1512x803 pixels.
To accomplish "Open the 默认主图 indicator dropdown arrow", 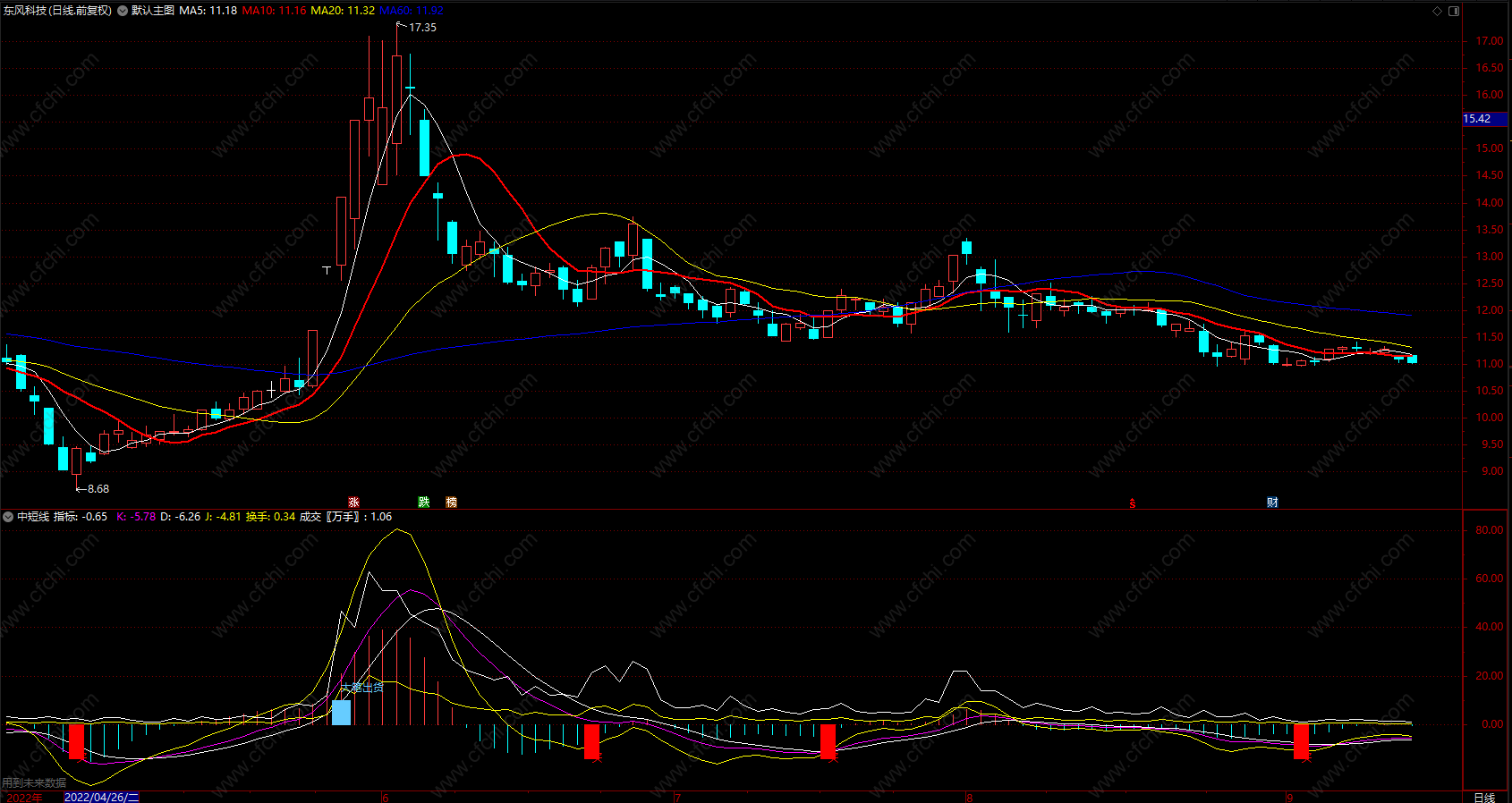I will pos(123,11).
